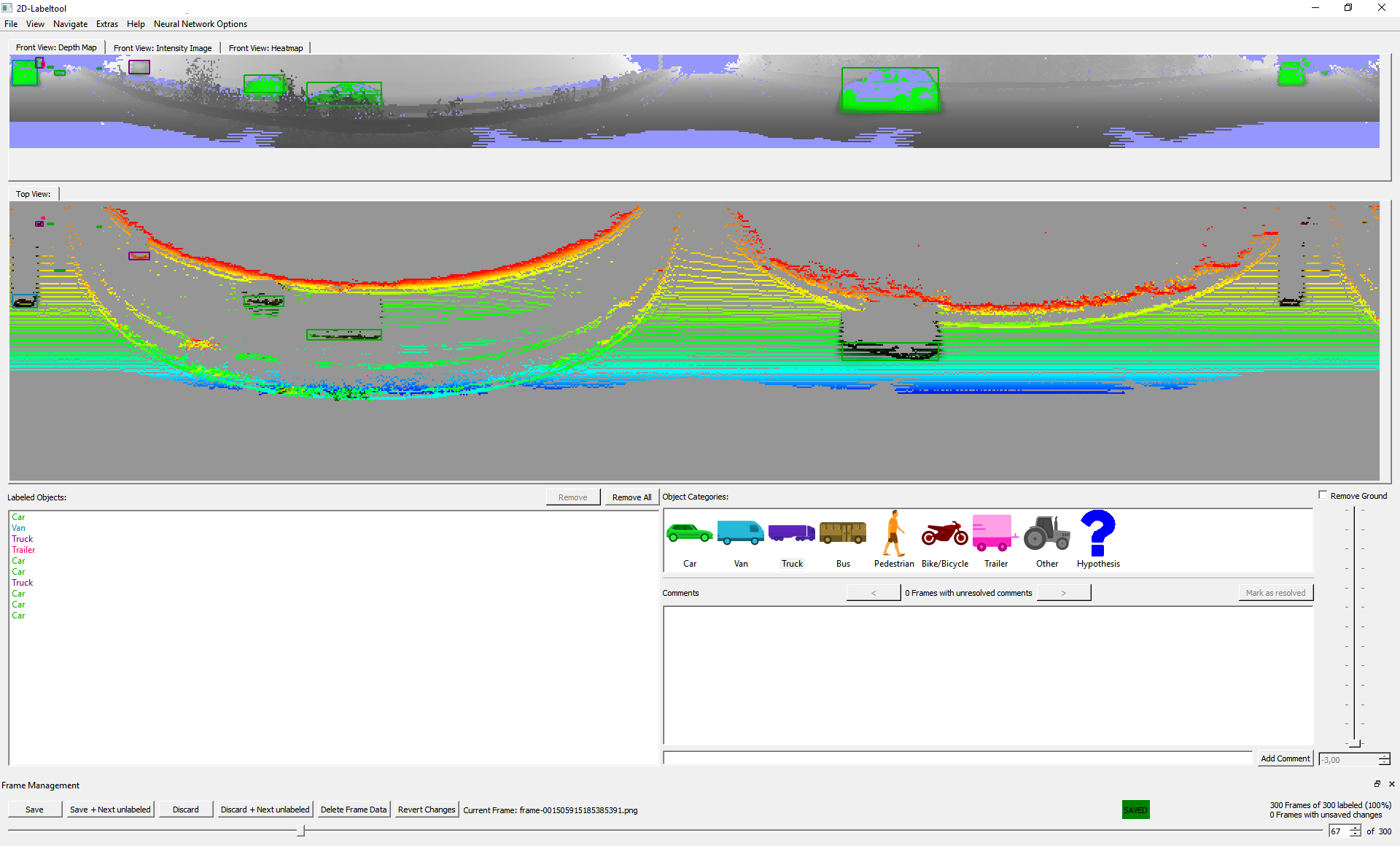Select the Van category icon
The width and height of the screenshot is (1400, 846).
[741, 534]
